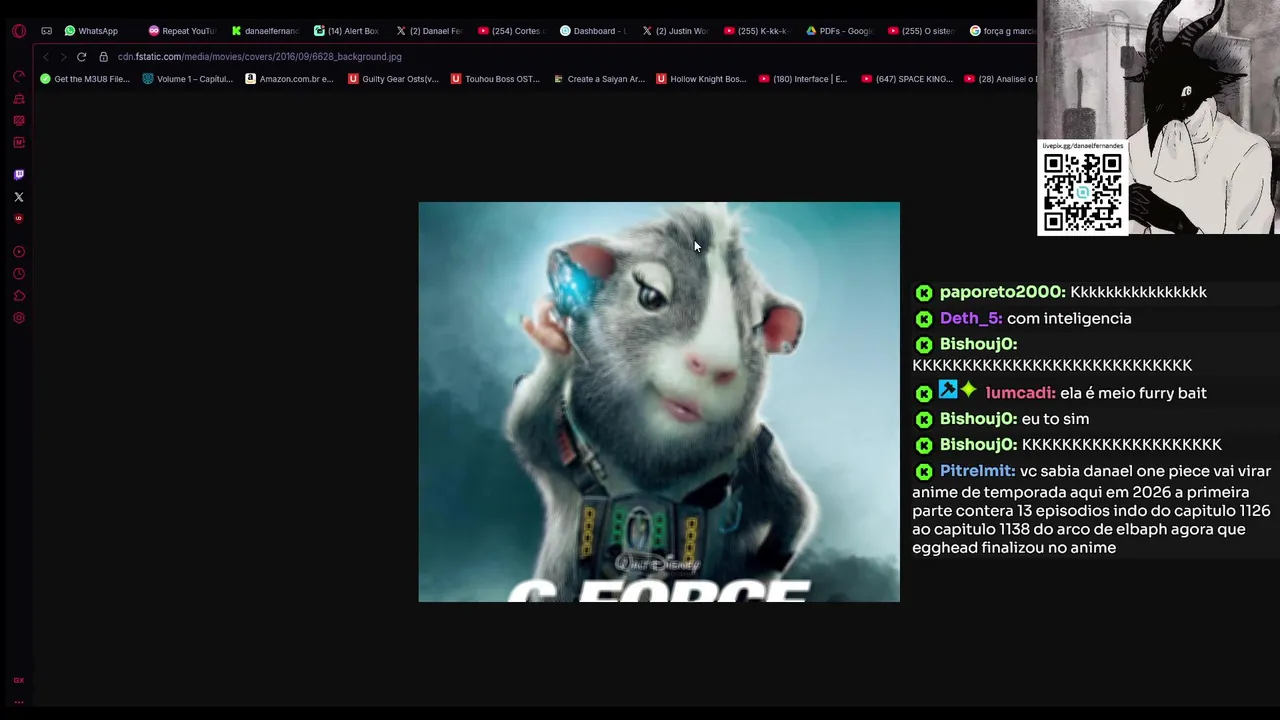Open the Opera menu logo
This screenshot has height=720, width=1280.
18,31
